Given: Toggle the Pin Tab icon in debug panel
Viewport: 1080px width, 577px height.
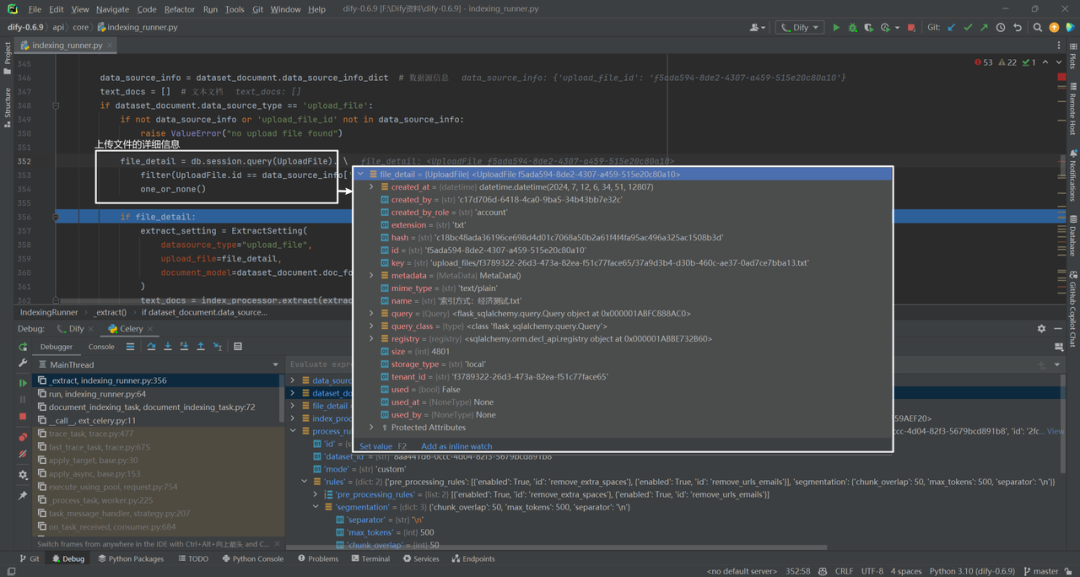Looking at the screenshot, I should tap(23, 495).
